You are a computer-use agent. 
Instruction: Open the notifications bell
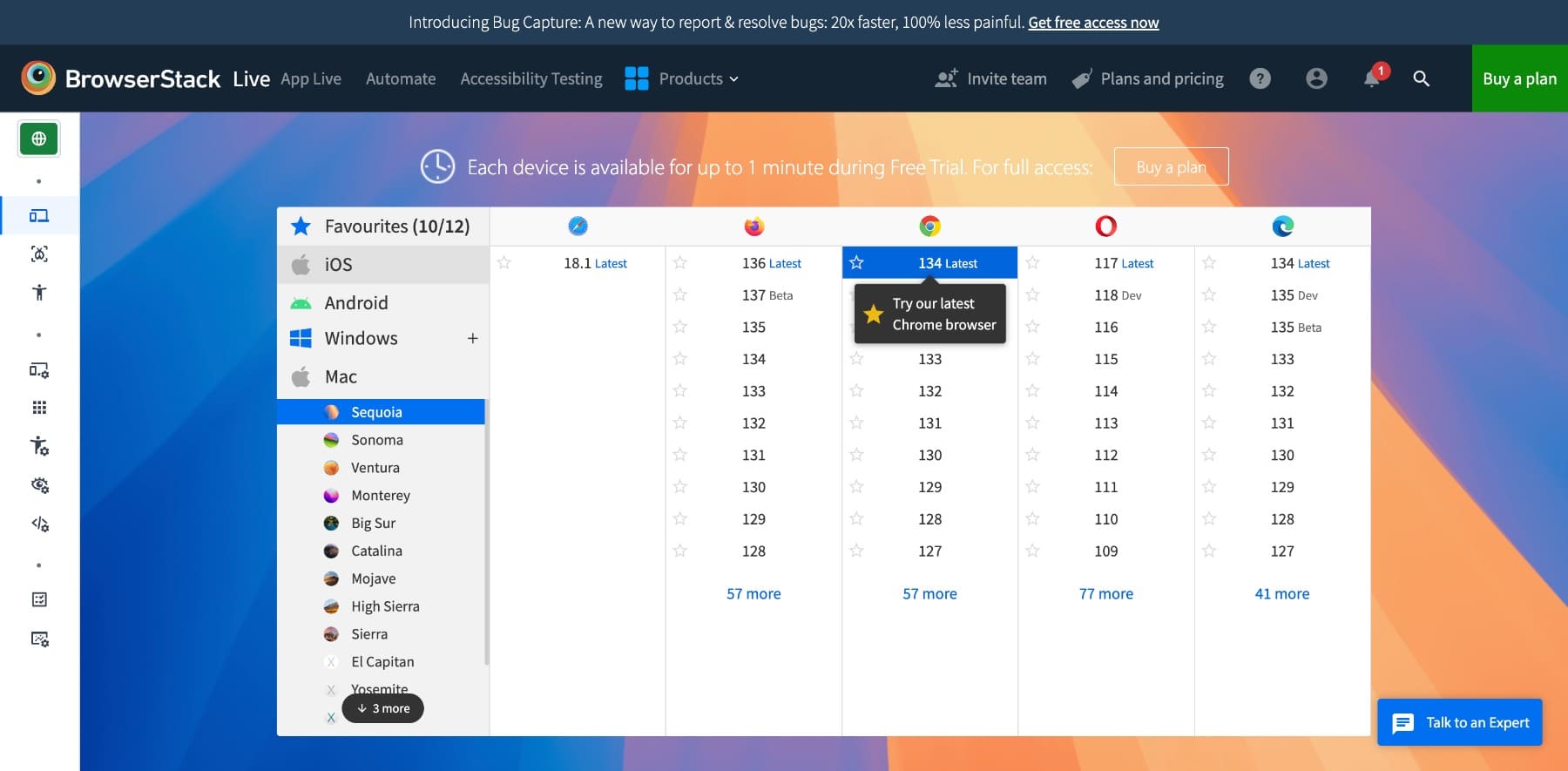coord(1372,78)
